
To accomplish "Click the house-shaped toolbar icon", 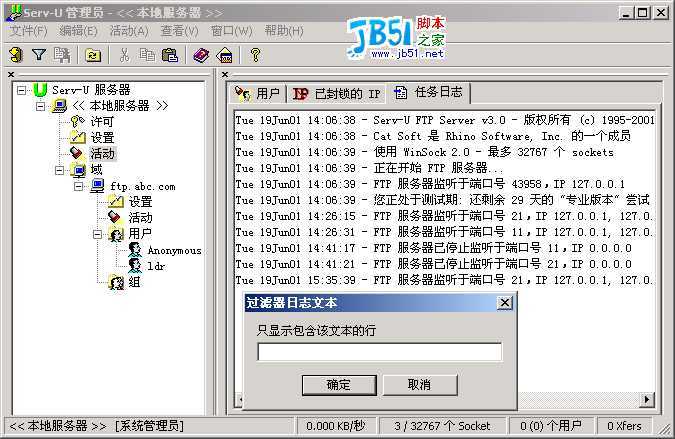I will tap(225, 55).
